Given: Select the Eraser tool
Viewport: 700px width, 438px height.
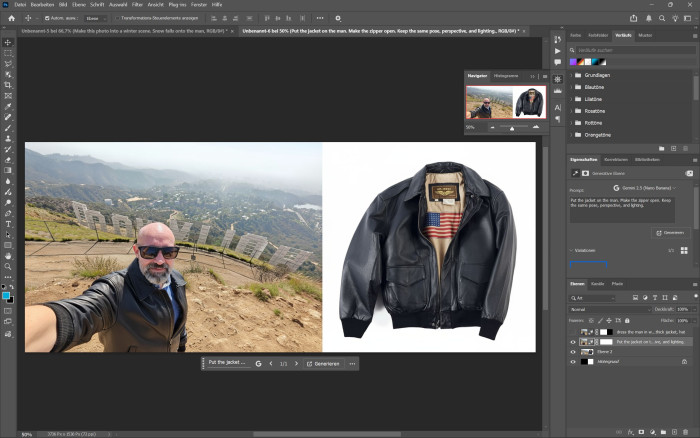Looking at the screenshot, I should pos(8,160).
